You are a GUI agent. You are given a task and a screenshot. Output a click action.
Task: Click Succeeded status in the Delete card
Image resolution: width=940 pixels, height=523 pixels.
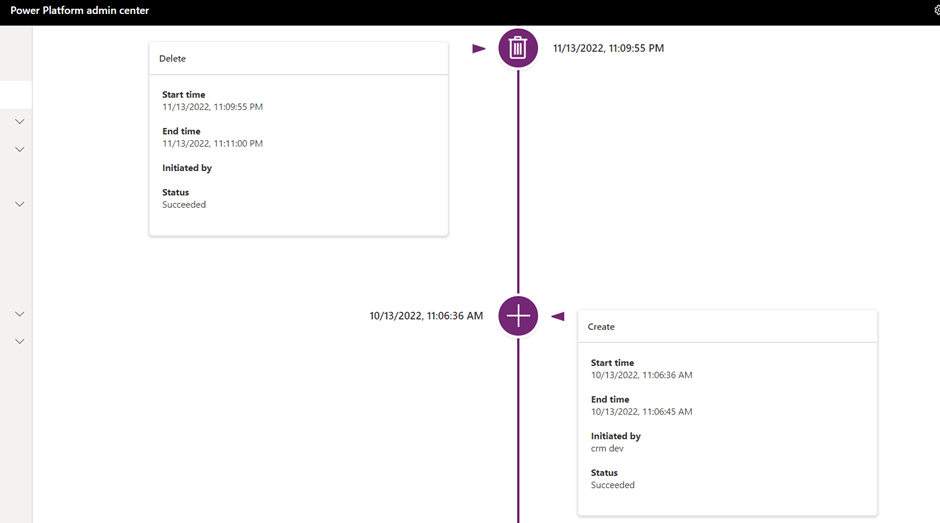(184, 205)
